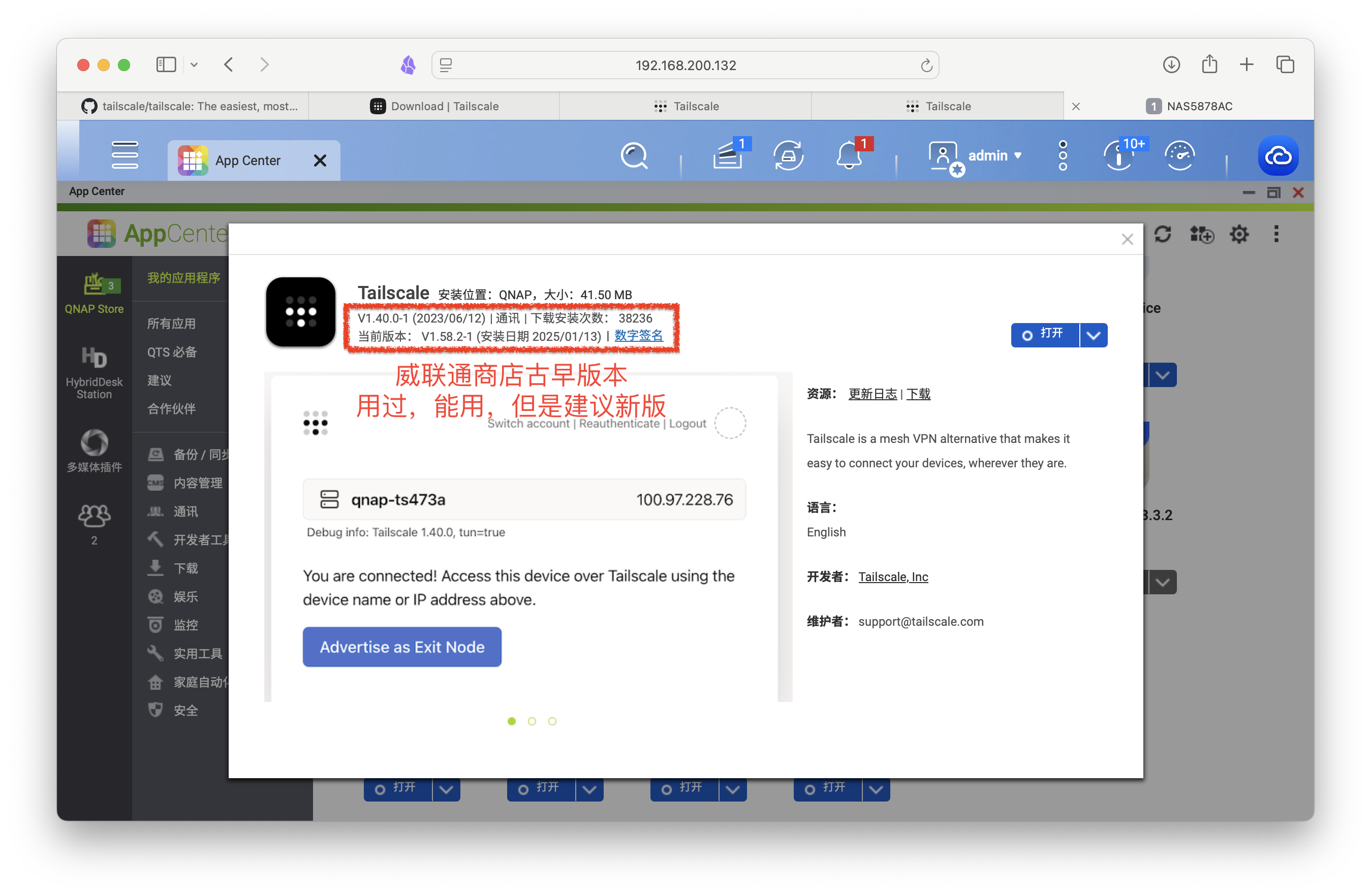Image resolution: width=1371 pixels, height=896 pixels.
Task: Select 通讯 category in sidebar
Action: [173, 511]
